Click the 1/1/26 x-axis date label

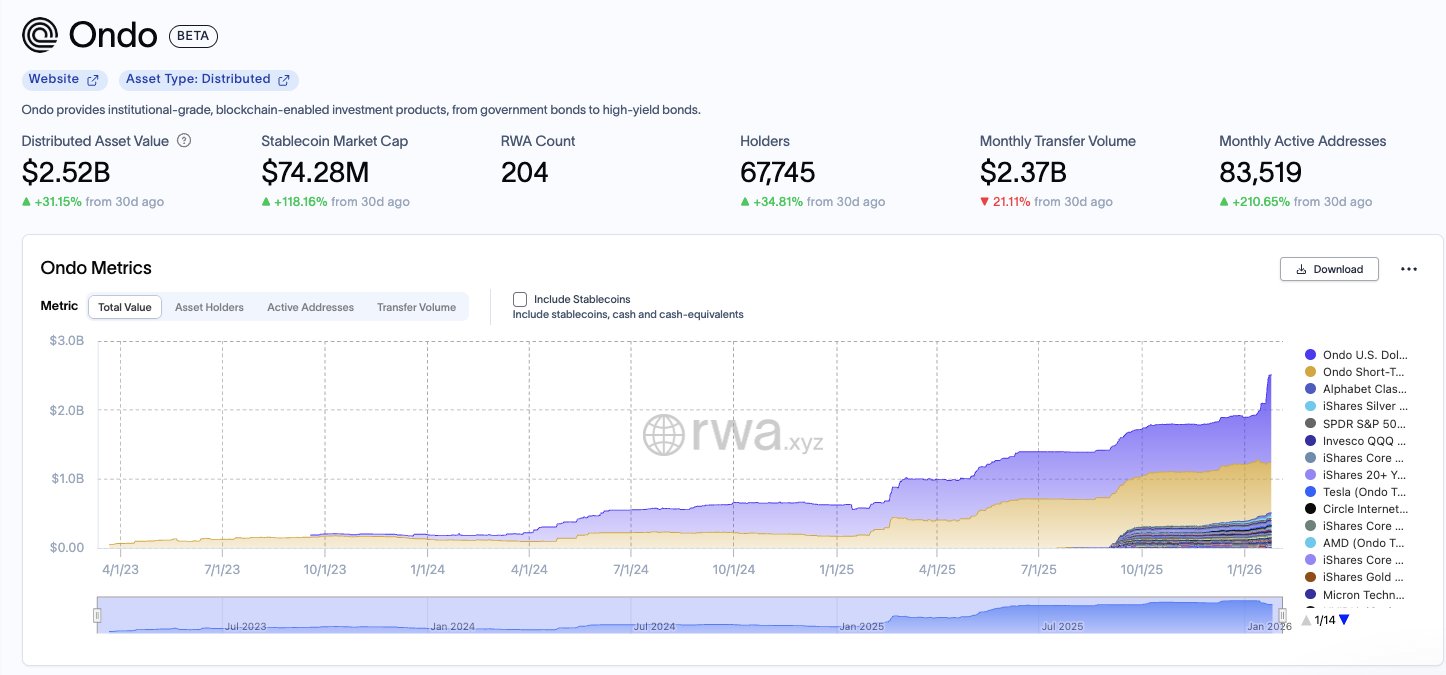click(x=1244, y=568)
